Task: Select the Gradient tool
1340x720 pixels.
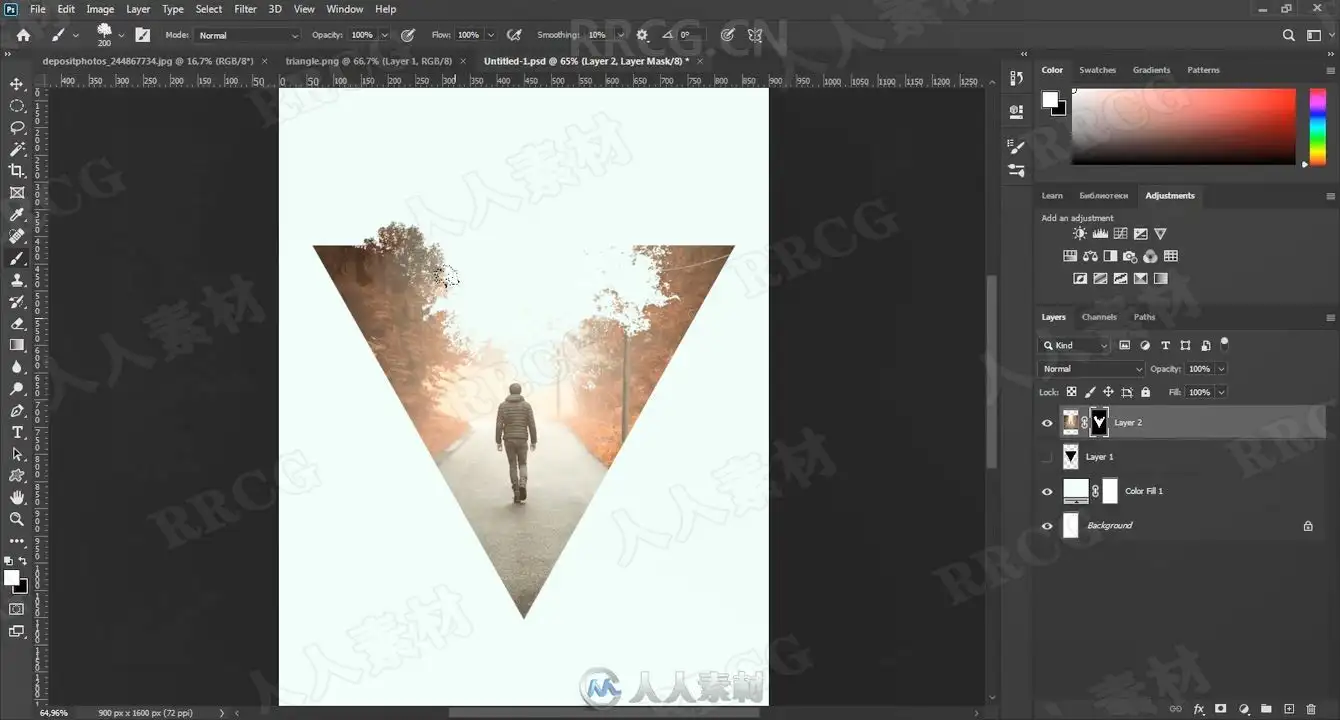Action: 17,345
